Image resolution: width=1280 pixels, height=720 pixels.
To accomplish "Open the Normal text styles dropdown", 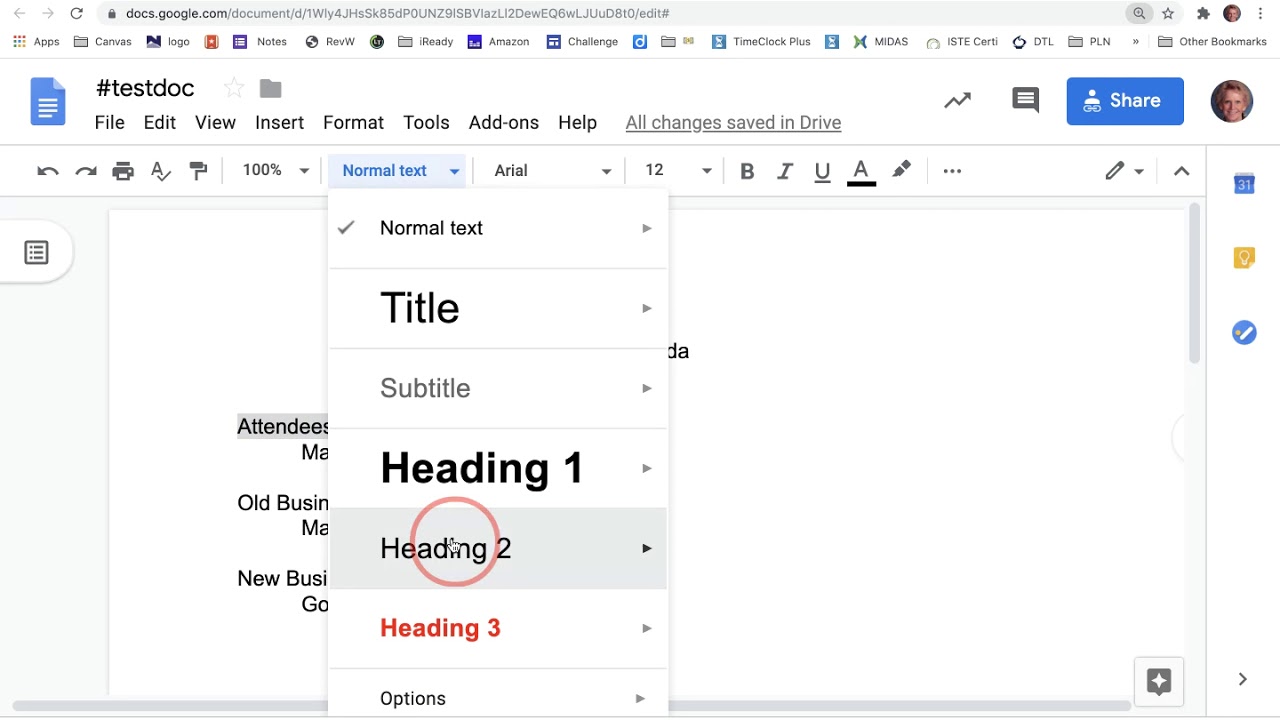I will (x=400, y=171).
